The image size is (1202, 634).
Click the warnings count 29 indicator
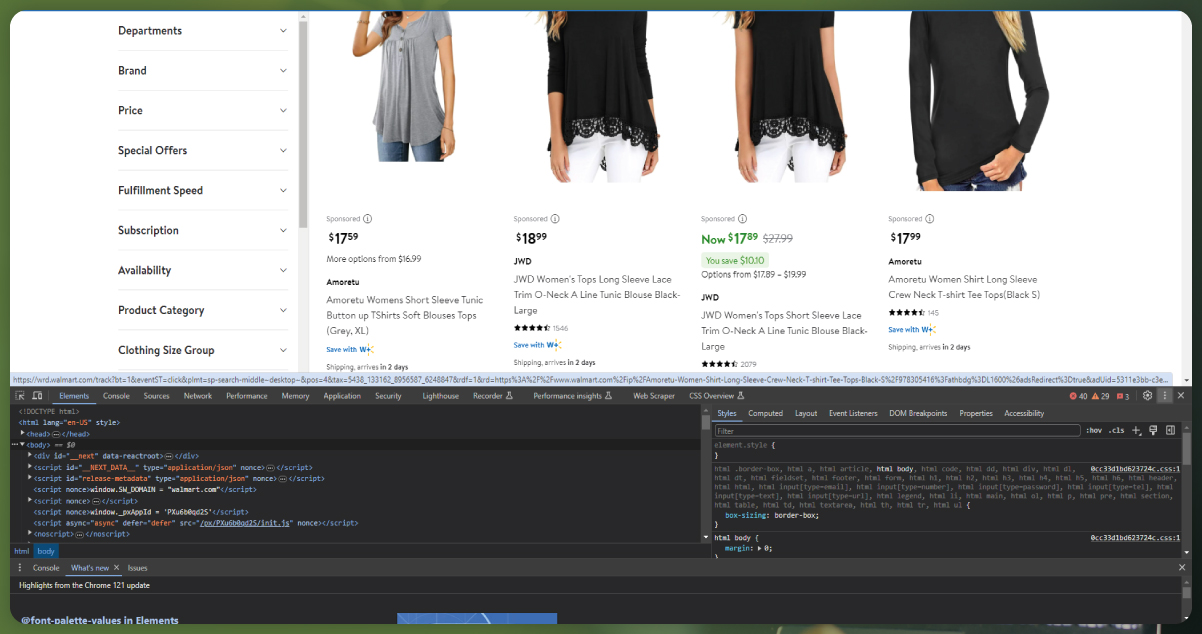1100,397
